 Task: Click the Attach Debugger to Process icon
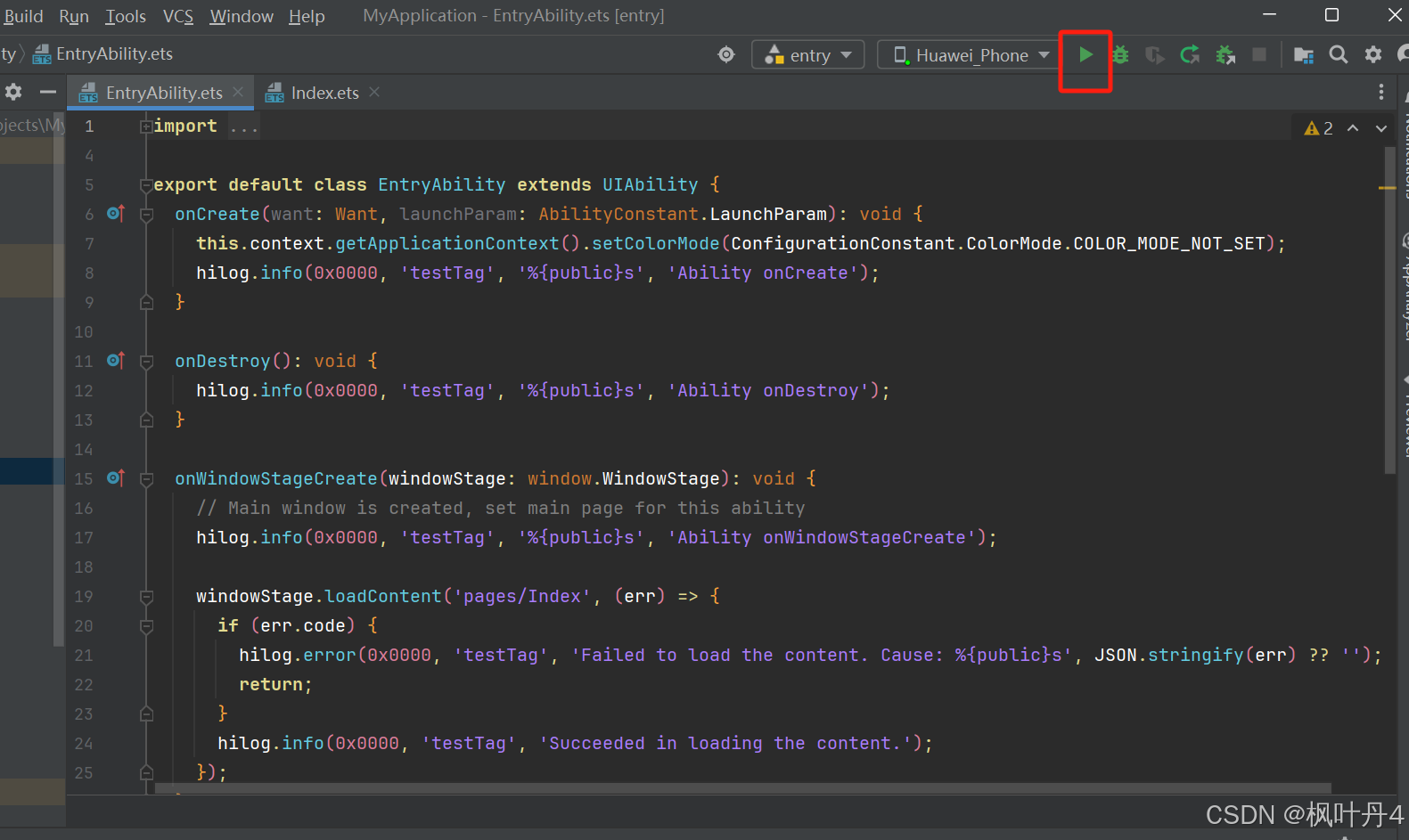pyautogui.click(x=1225, y=55)
